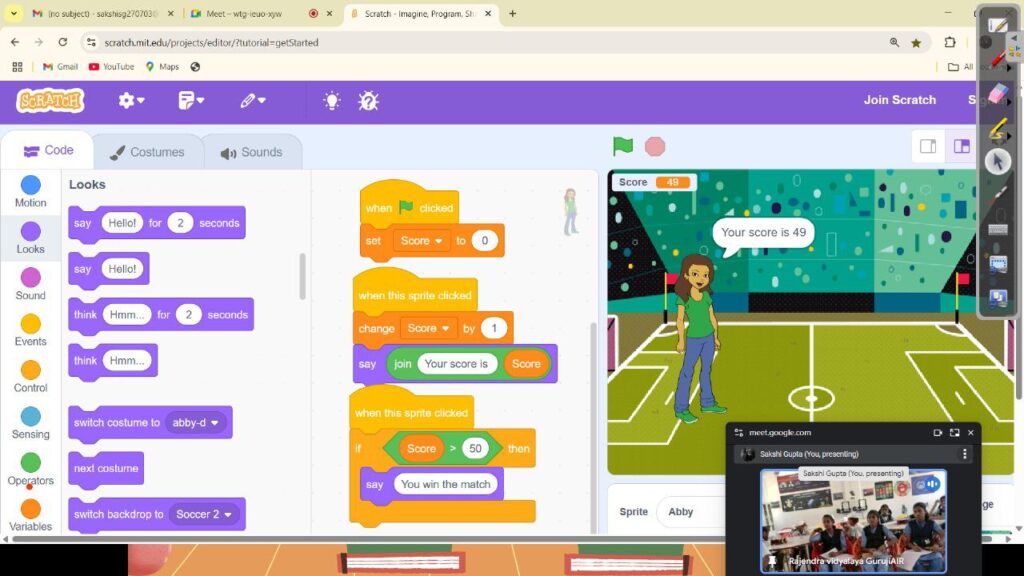Switch to the Costumes tab
Viewport: 1024px width, 576px height.
click(x=147, y=152)
